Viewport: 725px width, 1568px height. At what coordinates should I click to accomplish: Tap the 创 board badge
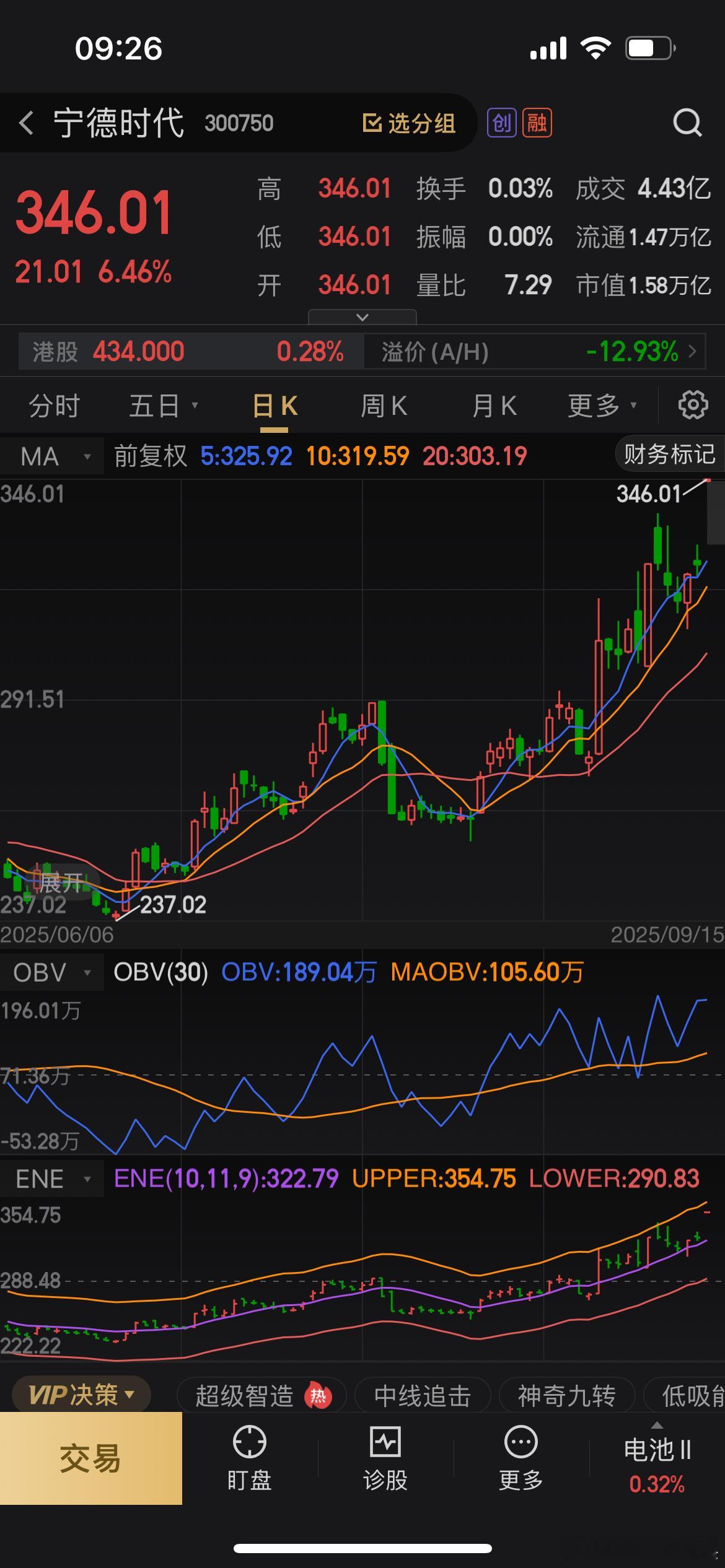pyautogui.click(x=501, y=123)
